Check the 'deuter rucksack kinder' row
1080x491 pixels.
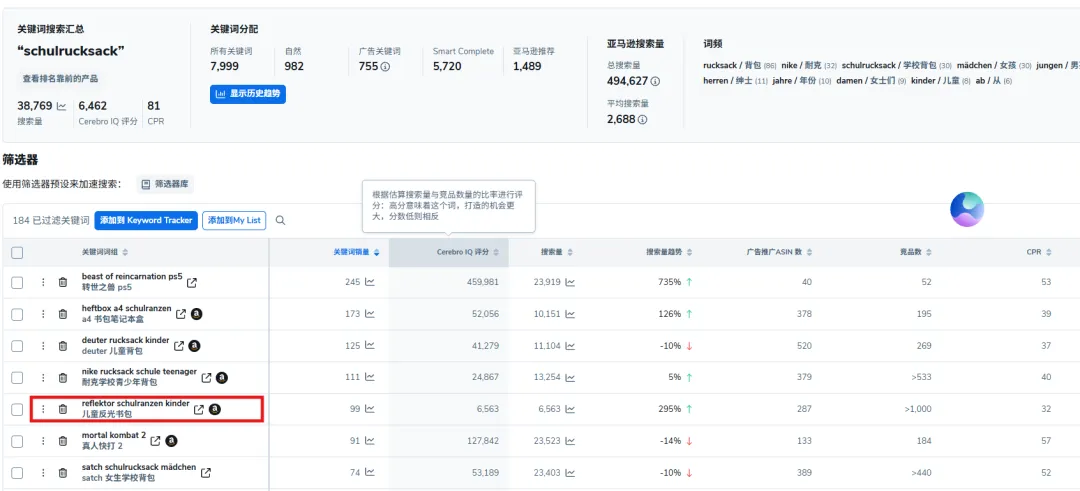[x=17, y=346]
